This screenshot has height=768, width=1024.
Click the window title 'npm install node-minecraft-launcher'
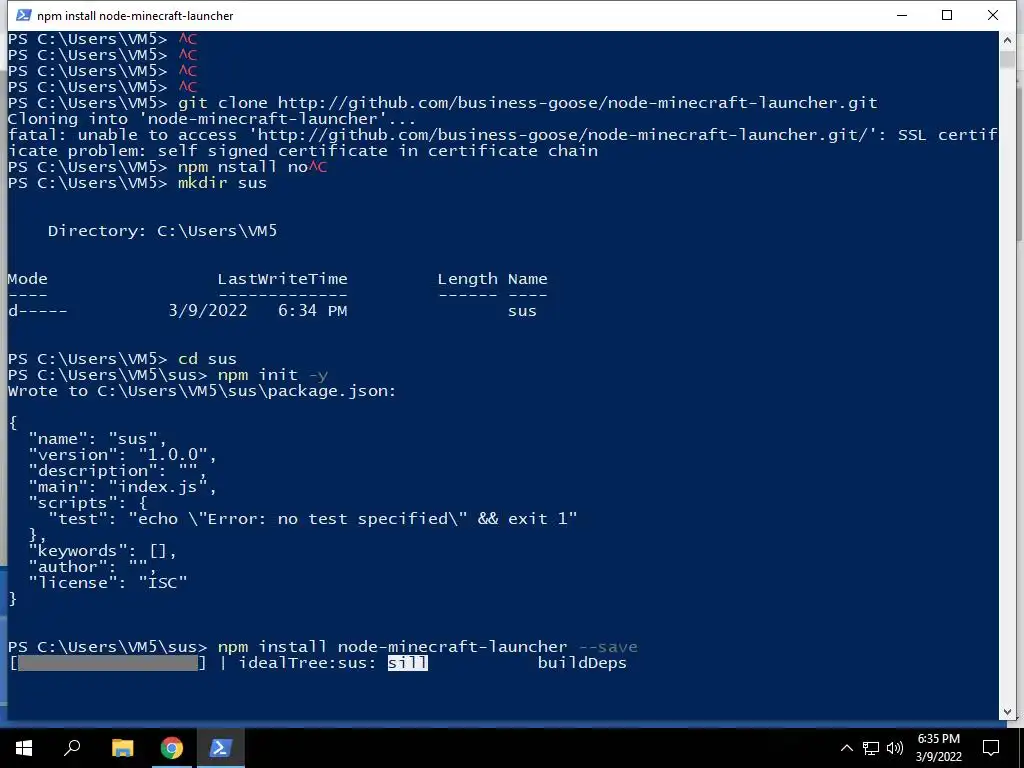pyautogui.click(x=135, y=16)
